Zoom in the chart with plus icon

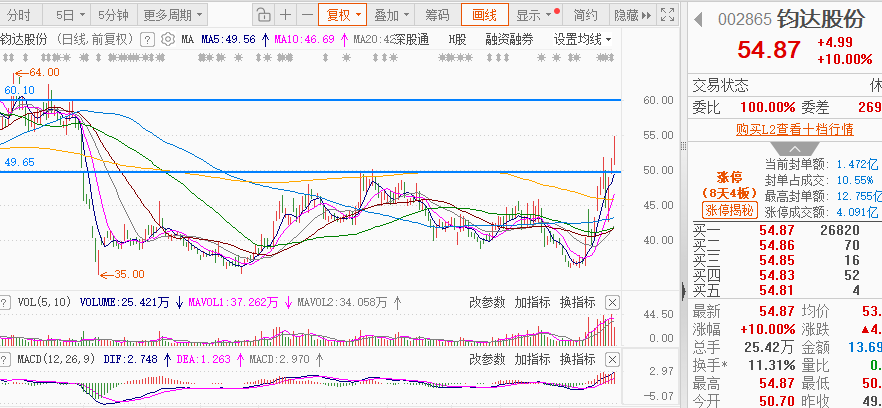(x=286, y=15)
